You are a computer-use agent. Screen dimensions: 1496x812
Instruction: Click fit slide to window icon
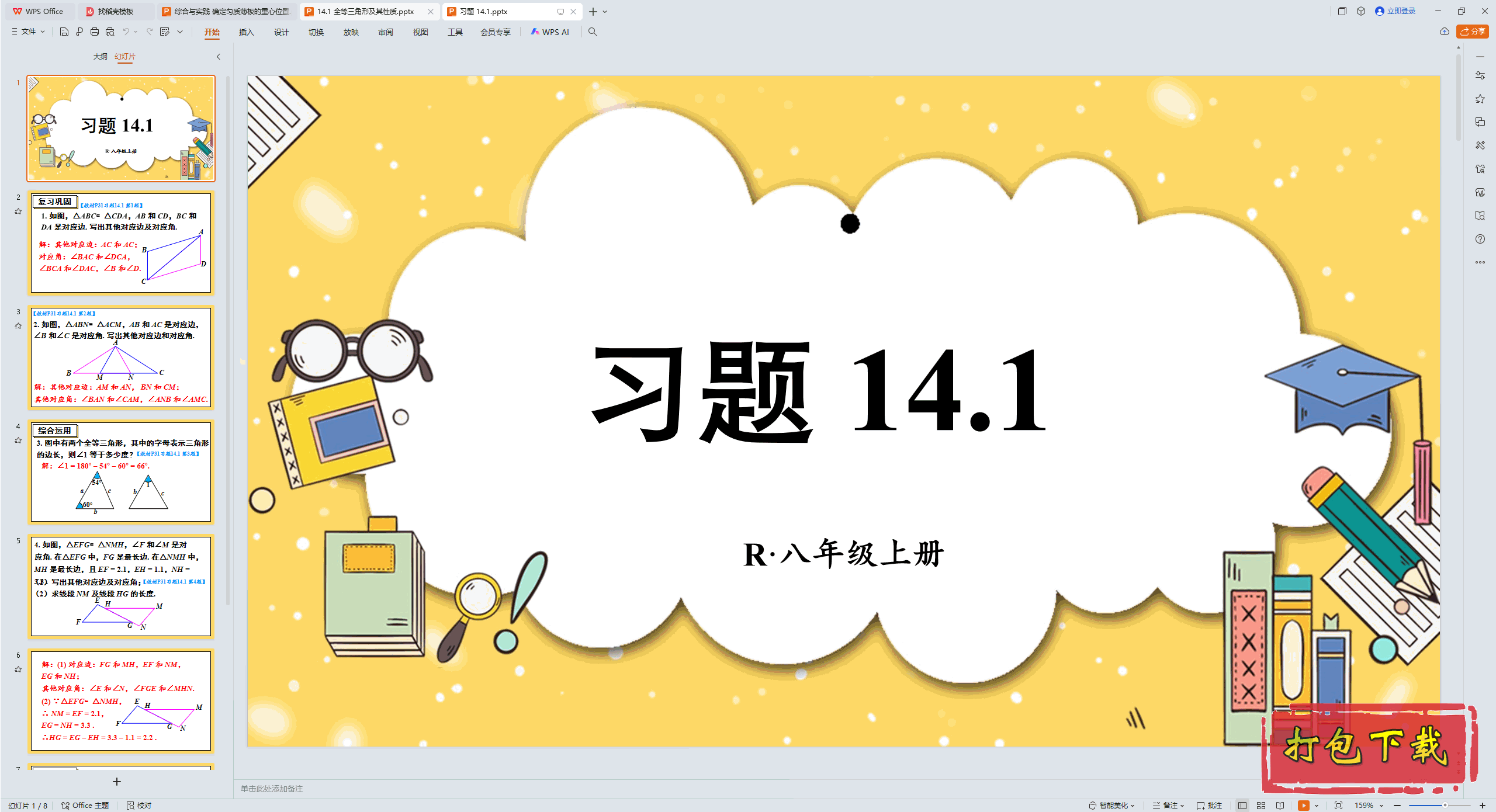(x=1339, y=805)
